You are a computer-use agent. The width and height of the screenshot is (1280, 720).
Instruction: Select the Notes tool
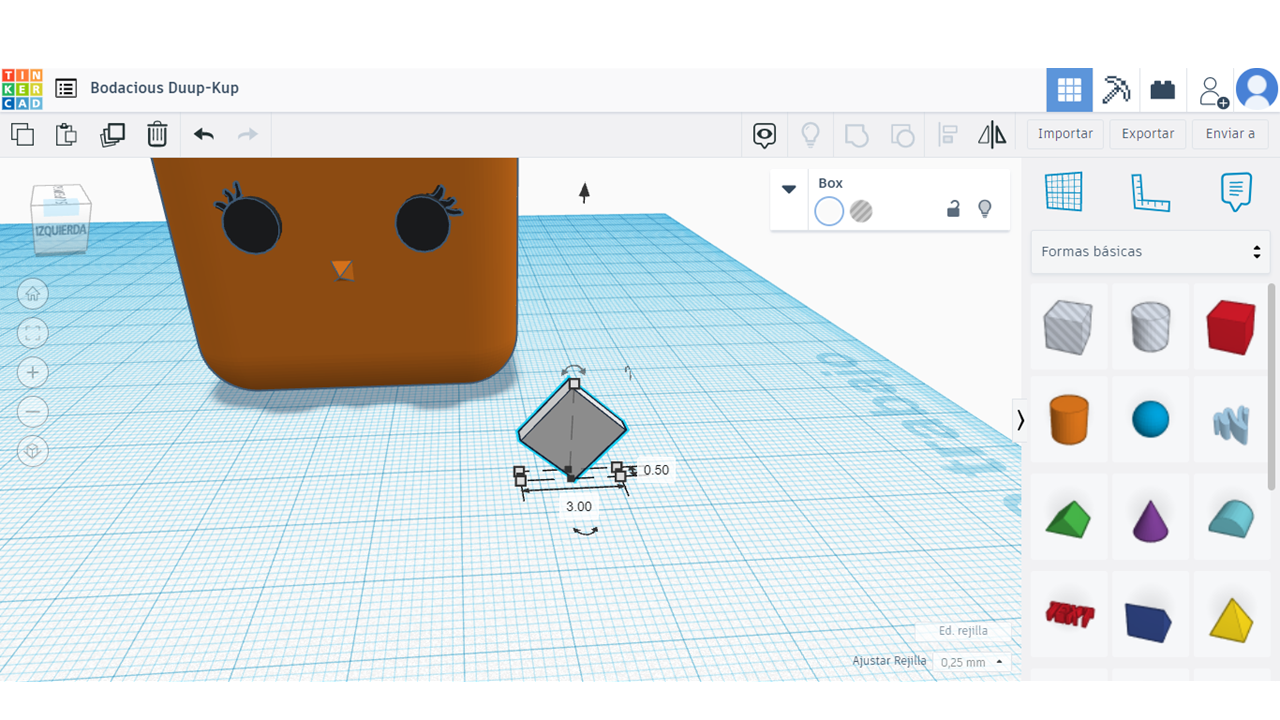pos(1236,192)
